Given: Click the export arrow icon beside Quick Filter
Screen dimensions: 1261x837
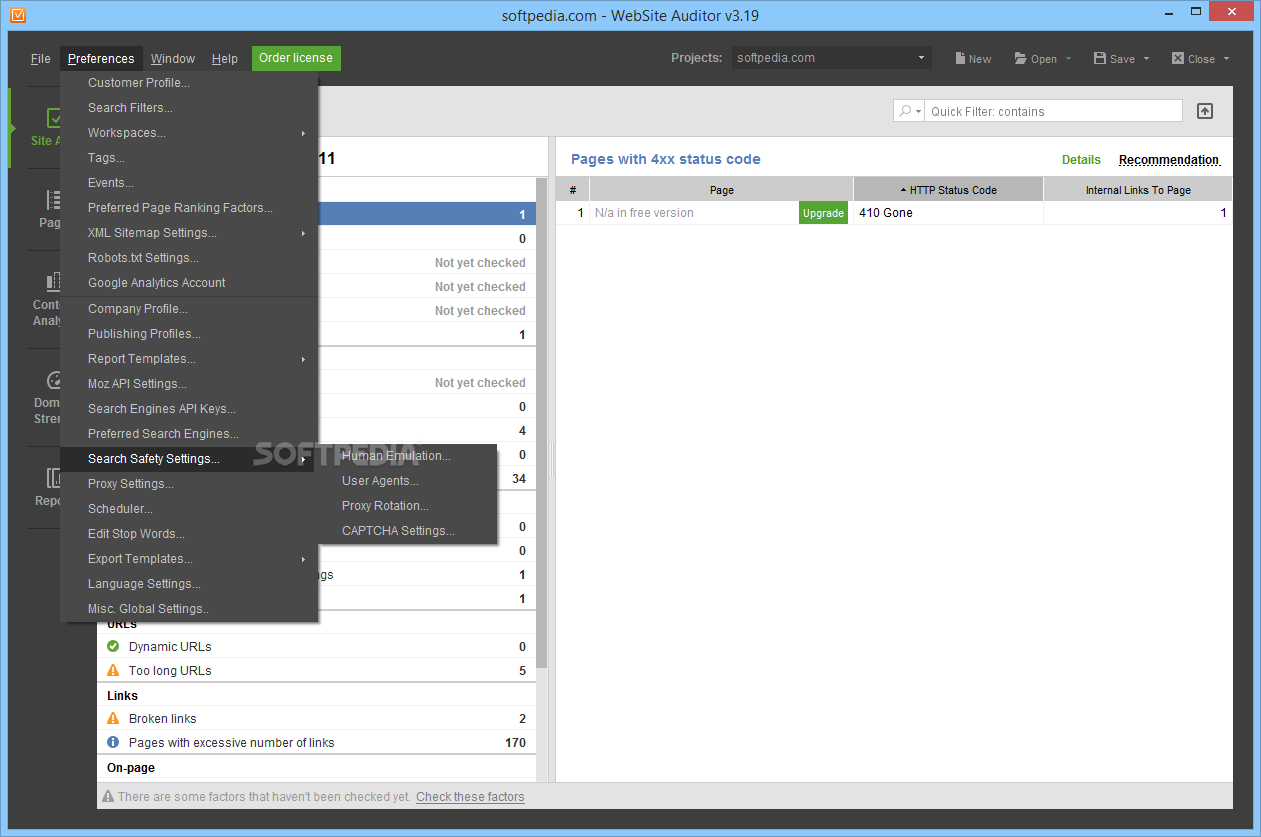Looking at the screenshot, I should pos(1205,111).
